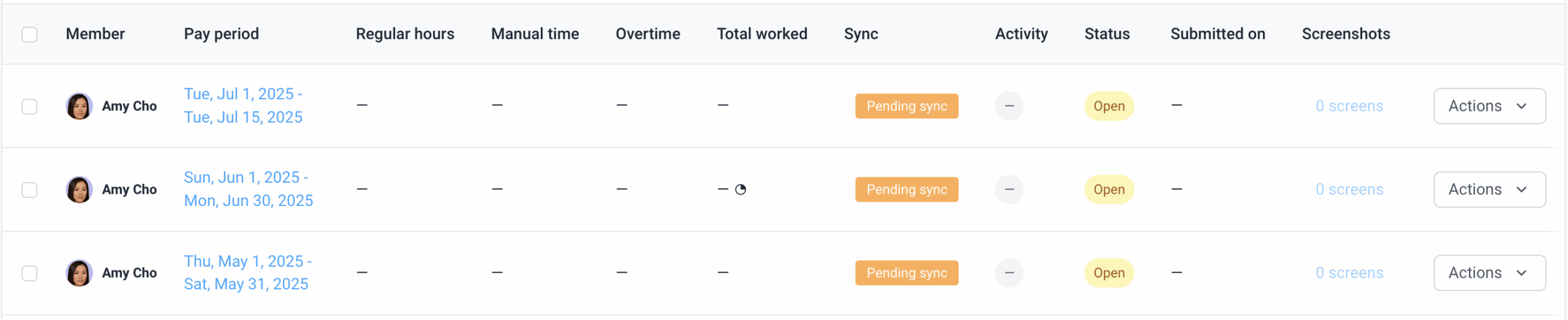Click the clock icon in June total worked
Viewport: 1568px width, 320px height.
click(x=741, y=189)
